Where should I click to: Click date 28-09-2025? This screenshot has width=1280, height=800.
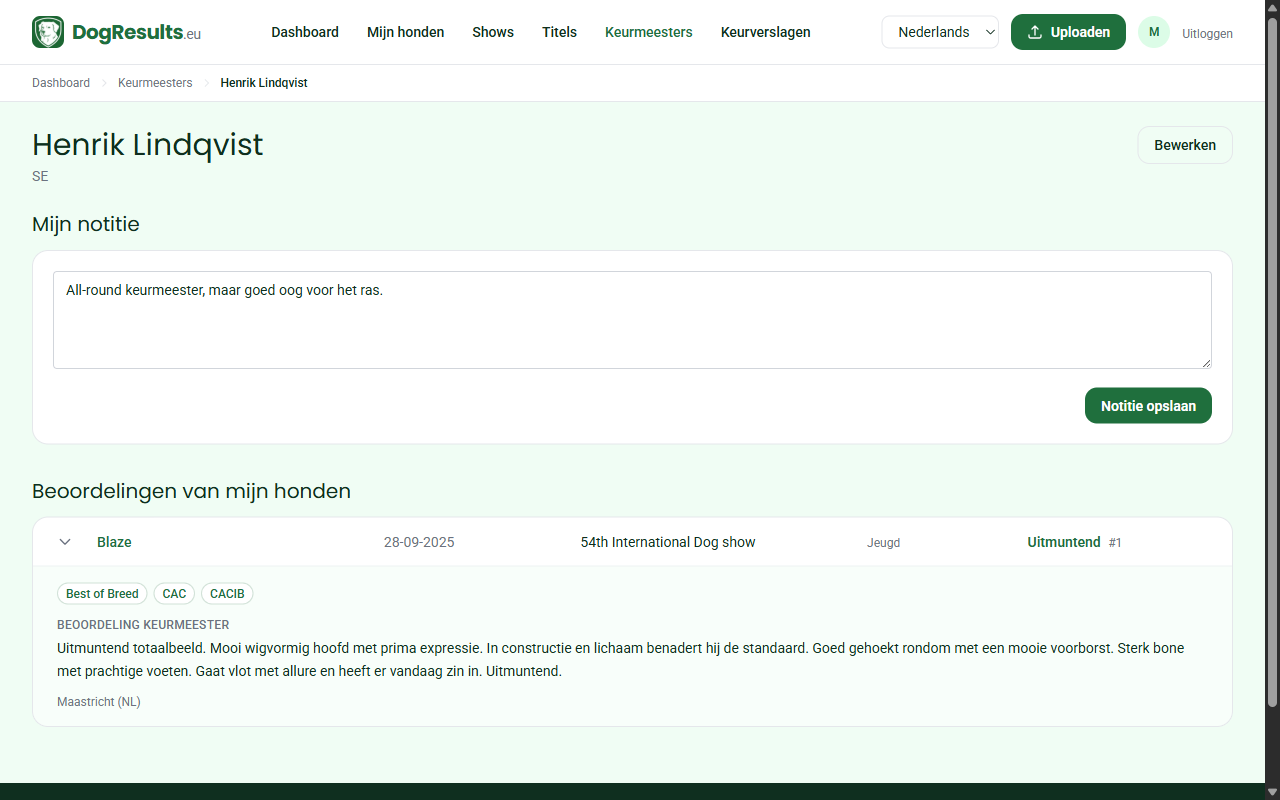click(x=419, y=542)
